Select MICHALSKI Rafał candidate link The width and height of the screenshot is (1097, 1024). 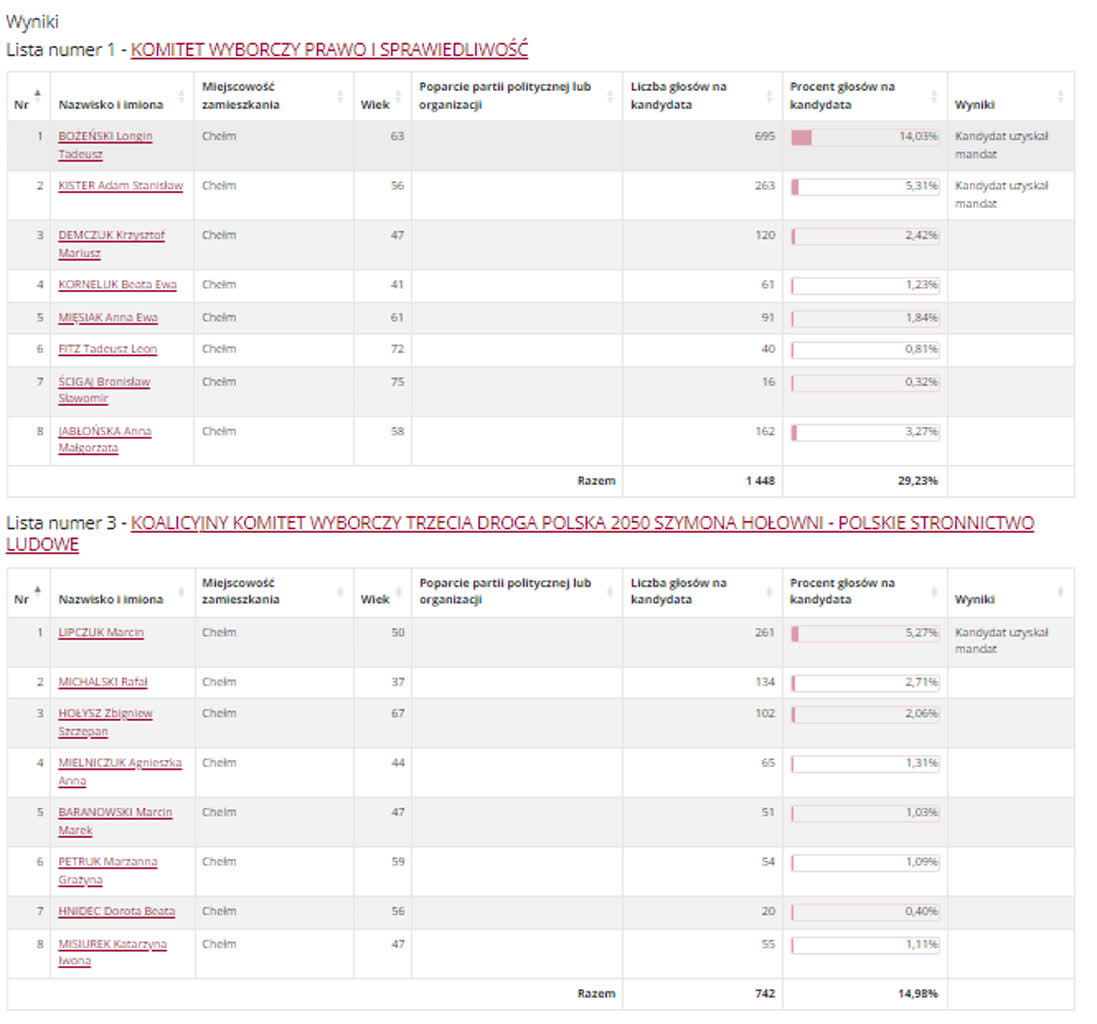click(102, 682)
